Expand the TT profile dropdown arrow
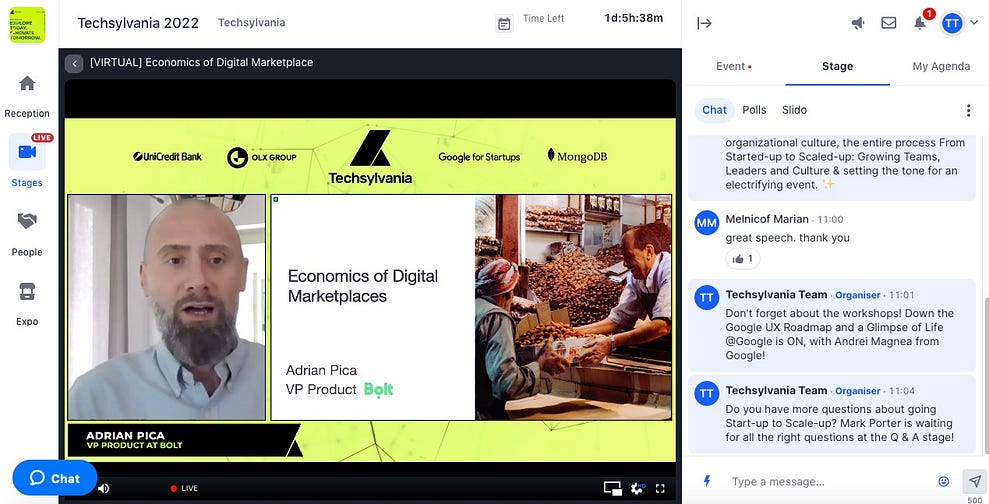Screen dimensions: 989x504 (974, 23)
